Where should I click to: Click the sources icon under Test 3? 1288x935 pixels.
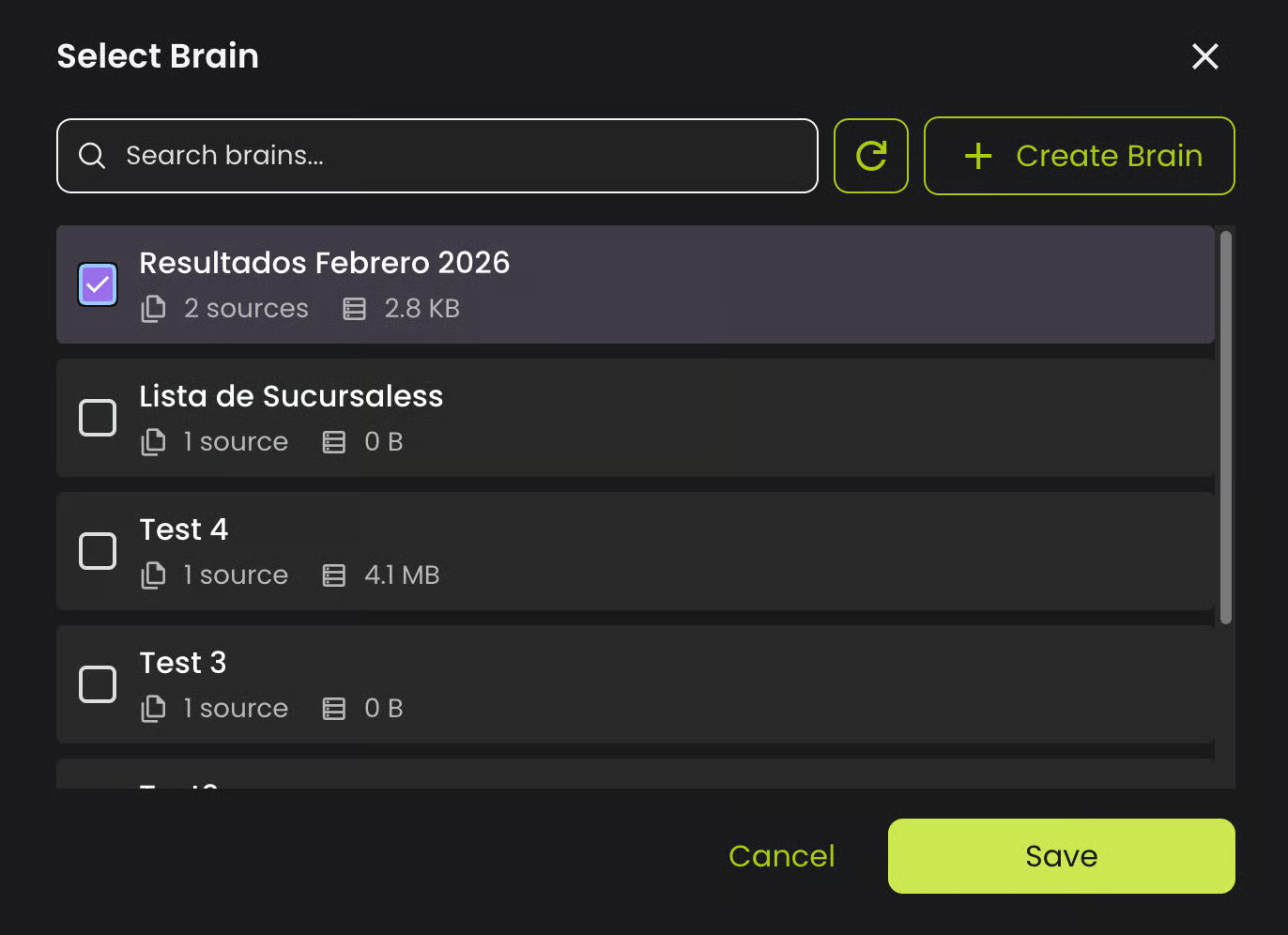pyautogui.click(x=153, y=709)
